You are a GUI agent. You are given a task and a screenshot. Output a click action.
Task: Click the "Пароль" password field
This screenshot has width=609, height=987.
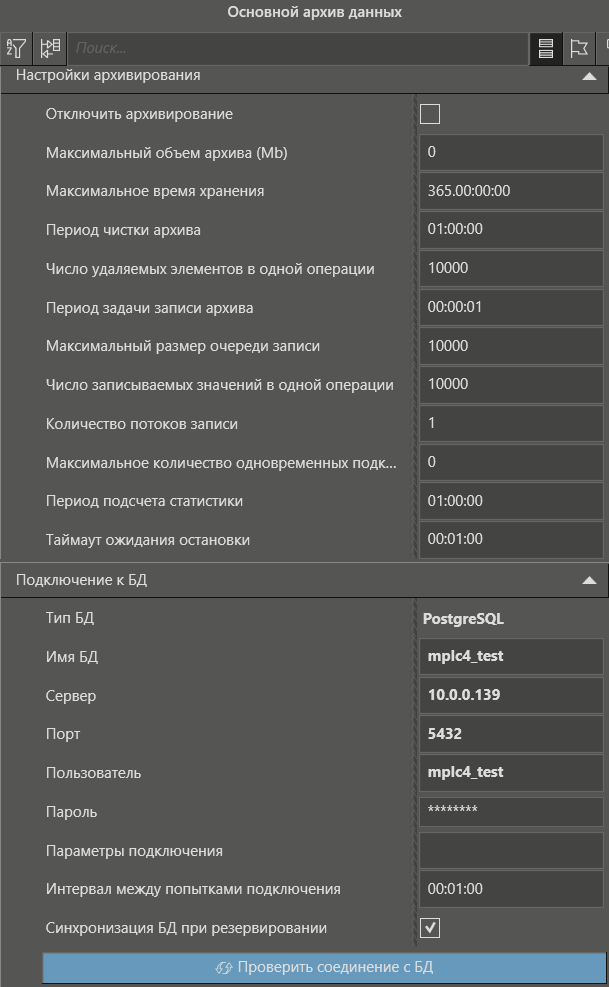point(511,812)
